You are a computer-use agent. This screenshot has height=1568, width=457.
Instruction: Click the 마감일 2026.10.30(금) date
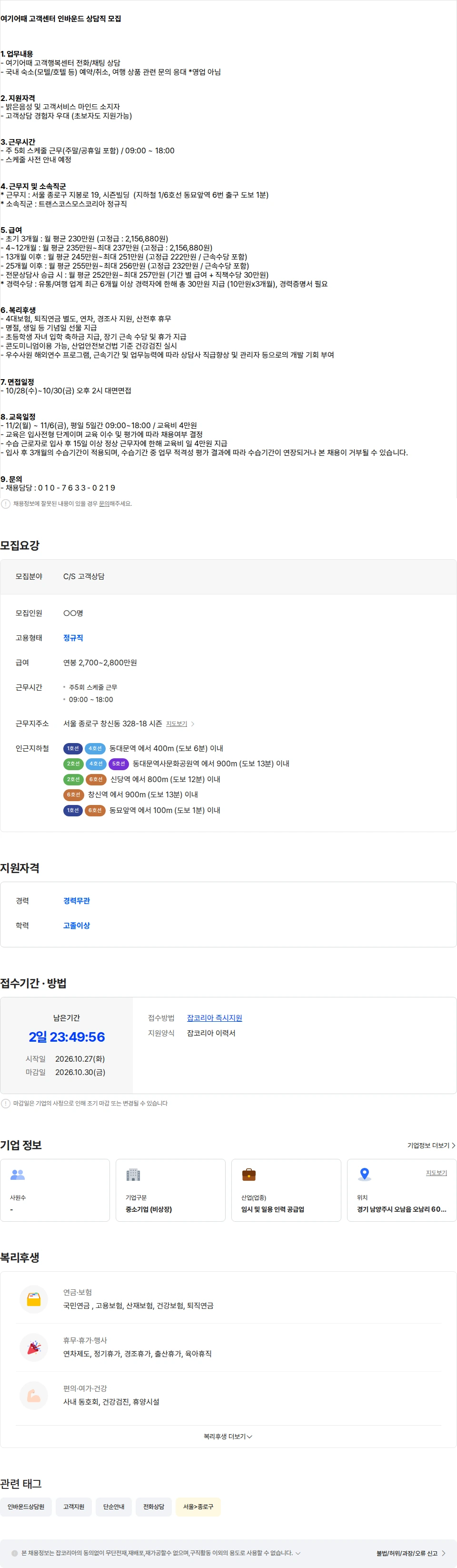tap(80, 1072)
